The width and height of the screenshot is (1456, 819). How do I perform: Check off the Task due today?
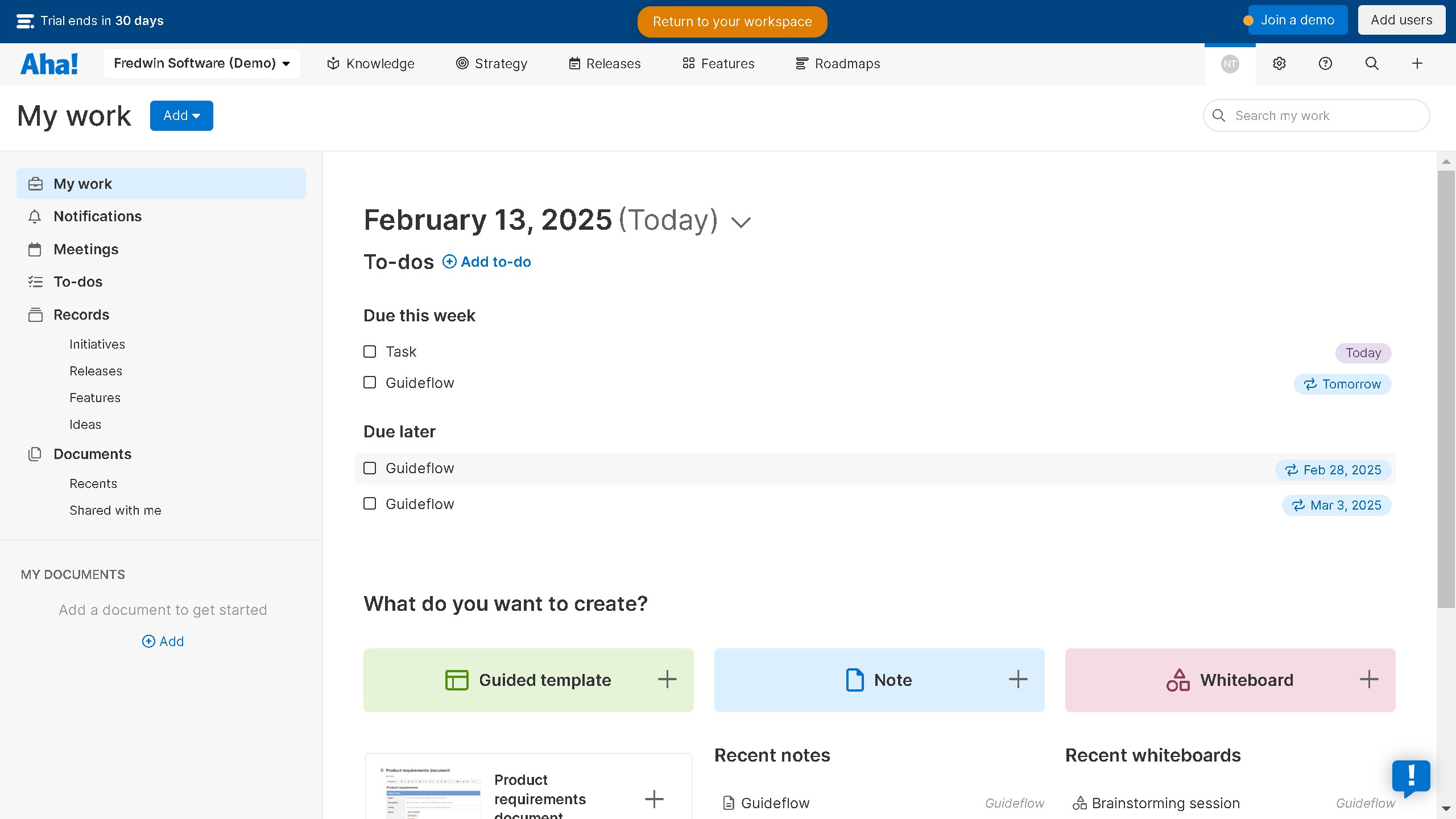370,351
